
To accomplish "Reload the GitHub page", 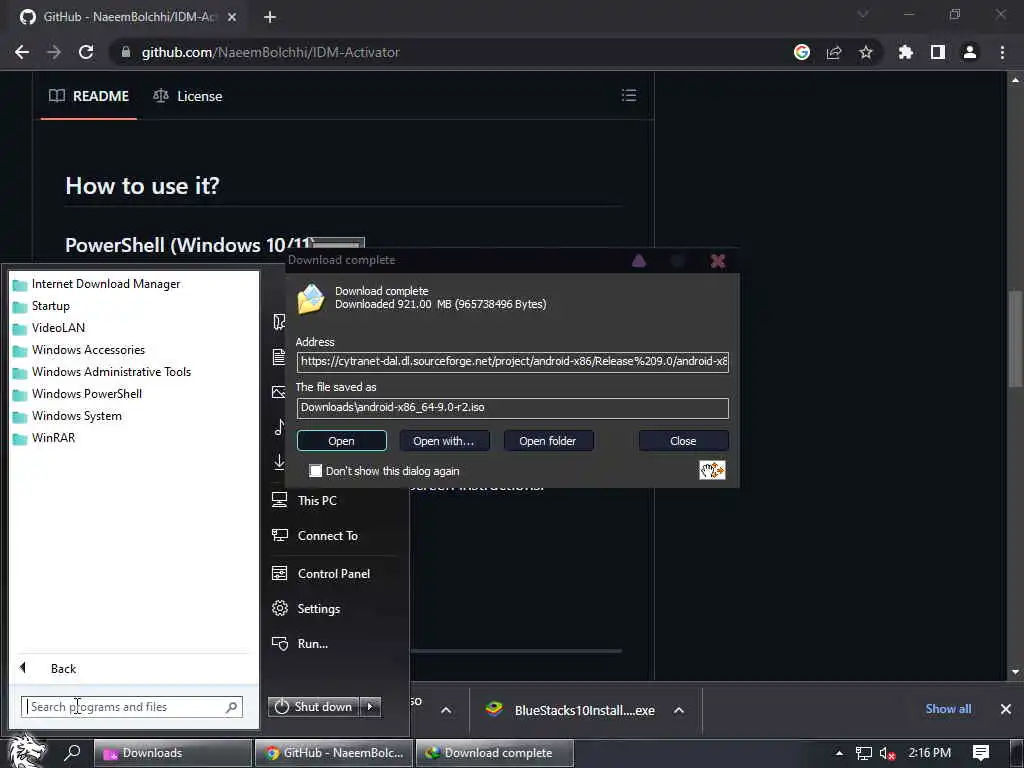I will pos(86,52).
